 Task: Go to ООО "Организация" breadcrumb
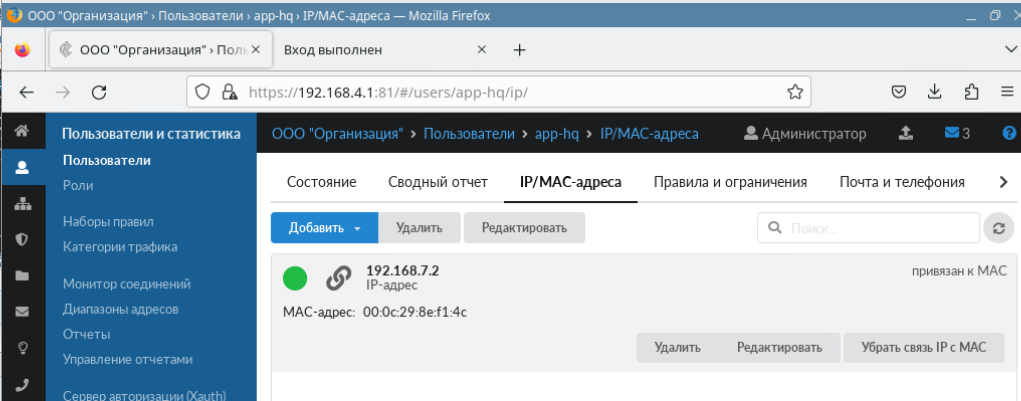pyautogui.click(x=338, y=134)
